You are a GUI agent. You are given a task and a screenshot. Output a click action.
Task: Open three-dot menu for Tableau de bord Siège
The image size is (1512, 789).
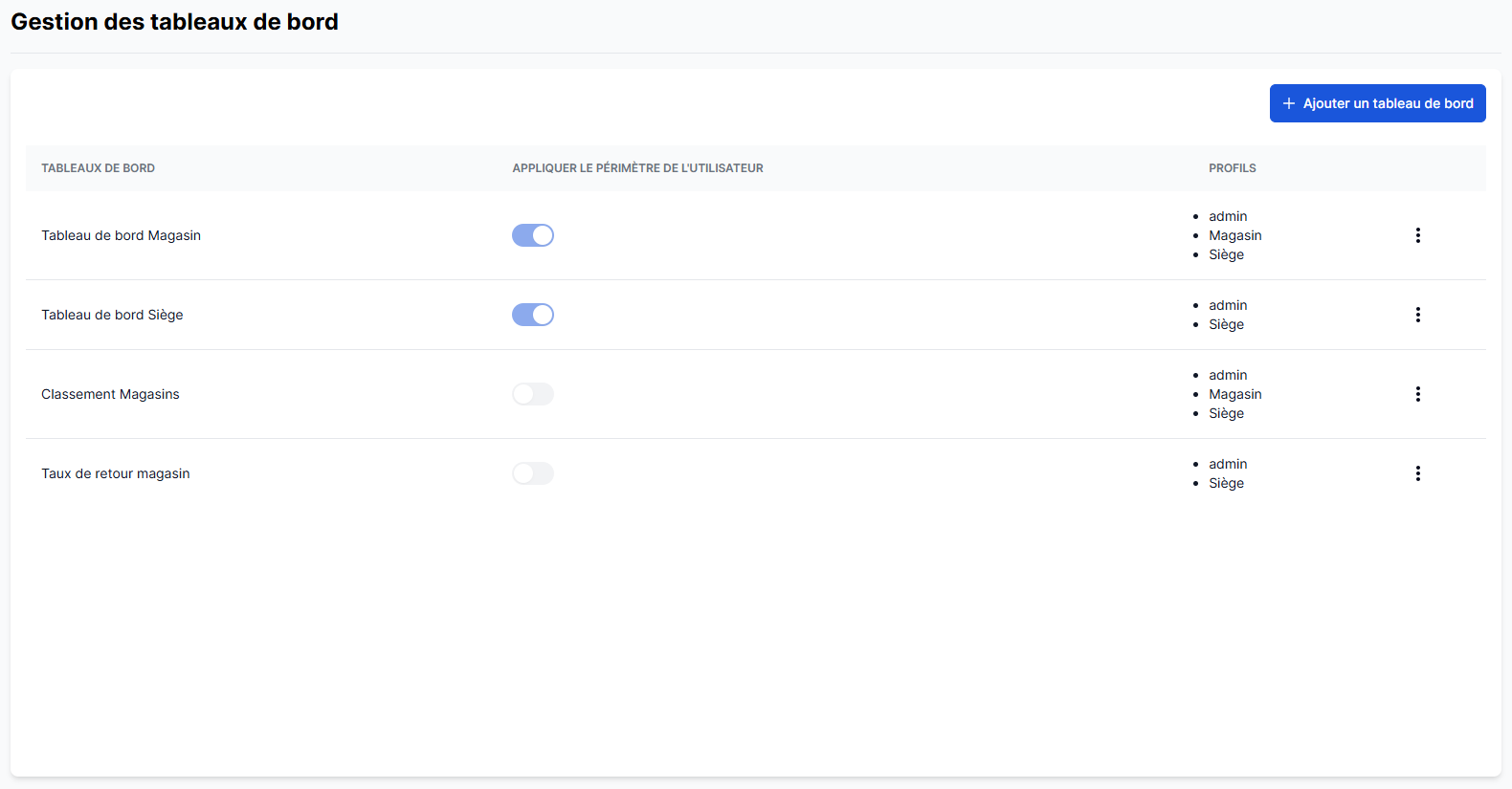click(x=1417, y=315)
